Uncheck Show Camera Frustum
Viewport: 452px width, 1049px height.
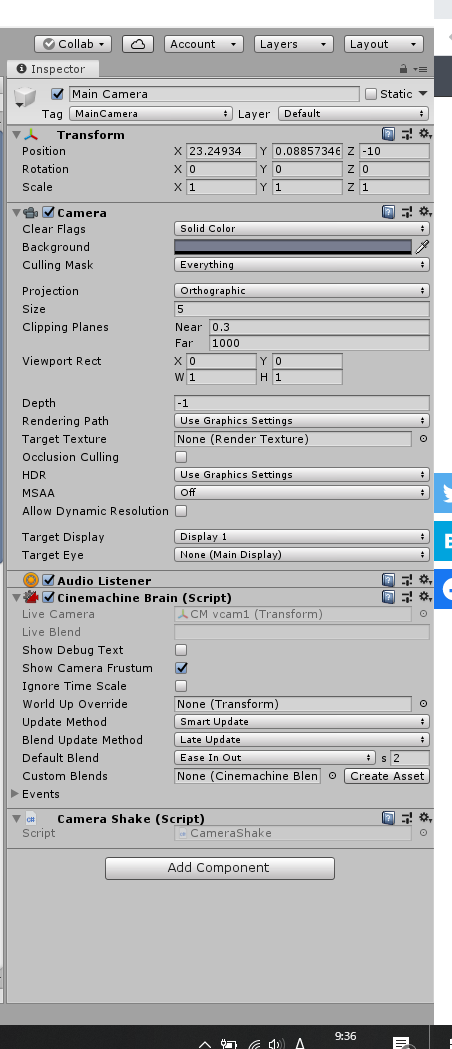(x=181, y=668)
